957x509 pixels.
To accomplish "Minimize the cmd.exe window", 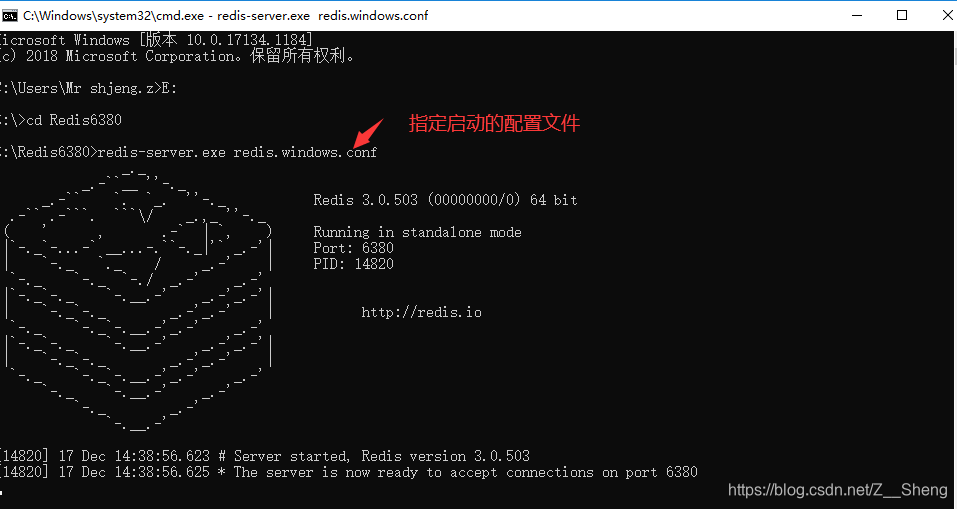I will [857, 15].
